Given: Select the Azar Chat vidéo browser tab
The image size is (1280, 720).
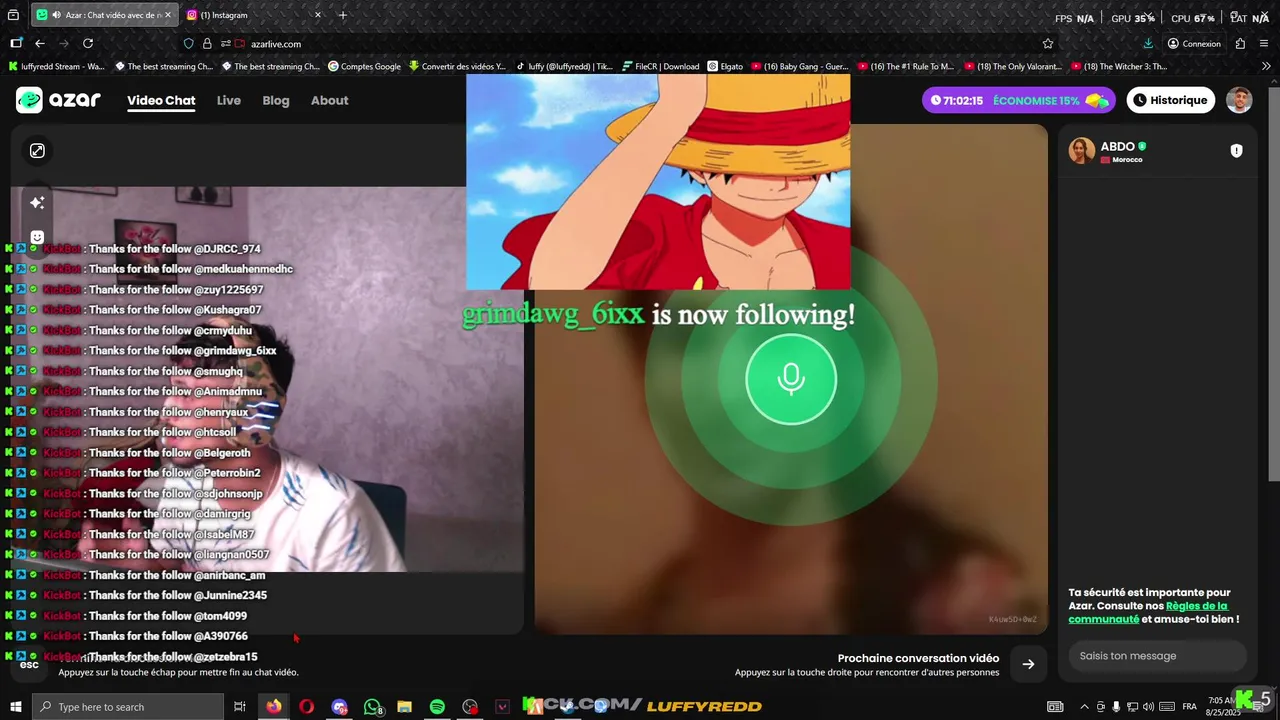Looking at the screenshot, I should [103, 15].
